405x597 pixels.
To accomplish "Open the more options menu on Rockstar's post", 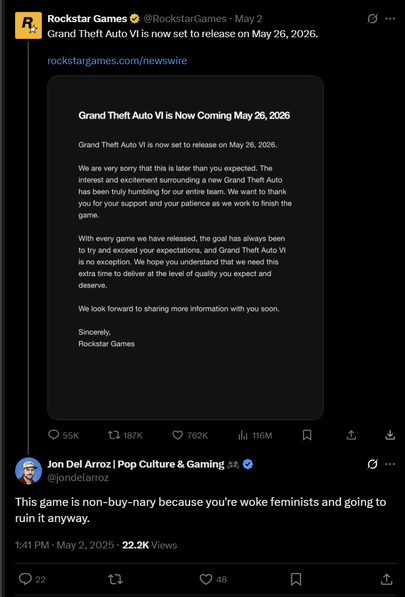I will point(390,19).
